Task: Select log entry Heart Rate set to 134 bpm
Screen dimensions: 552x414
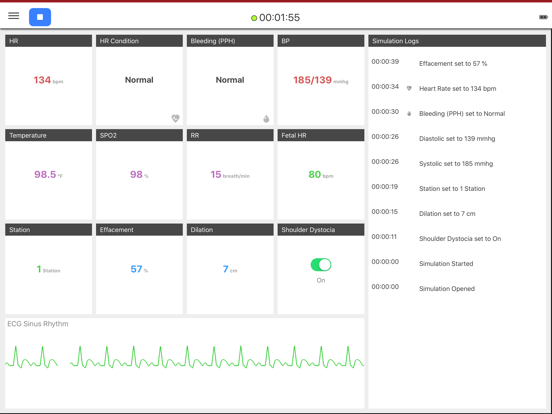Action: pyautogui.click(x=458, y=89)
